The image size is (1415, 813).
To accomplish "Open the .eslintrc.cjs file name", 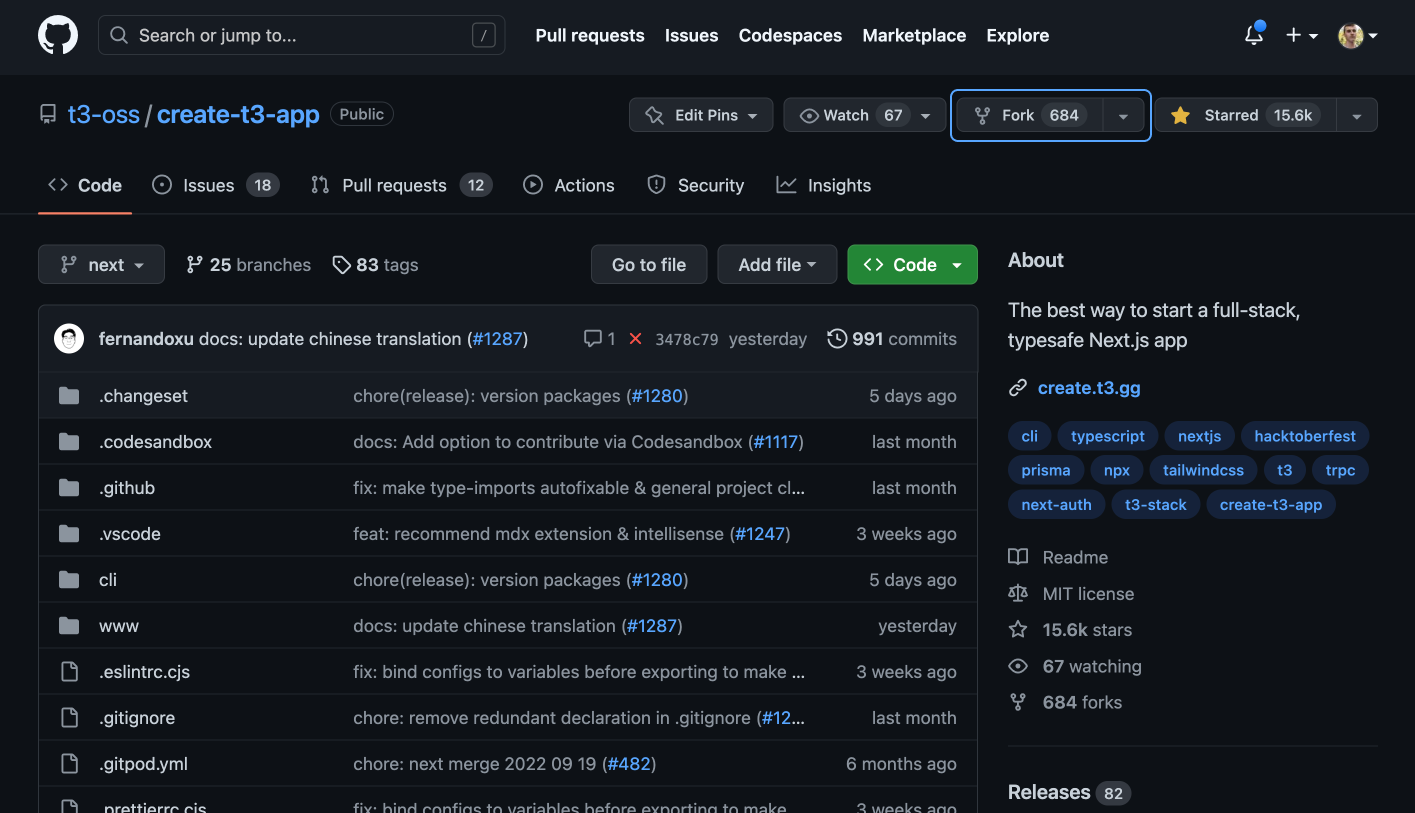I will click(144, 672).
